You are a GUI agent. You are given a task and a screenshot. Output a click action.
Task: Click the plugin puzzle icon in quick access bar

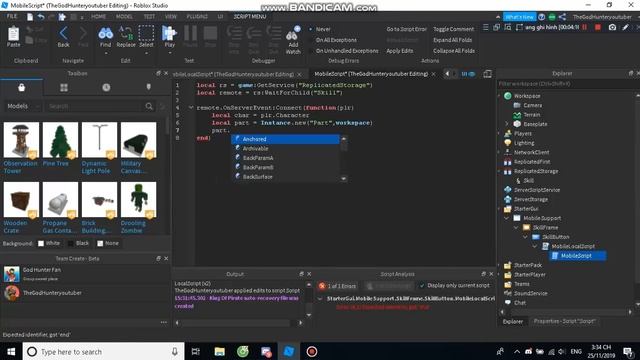pyautogui.click(x=62, y=17)
